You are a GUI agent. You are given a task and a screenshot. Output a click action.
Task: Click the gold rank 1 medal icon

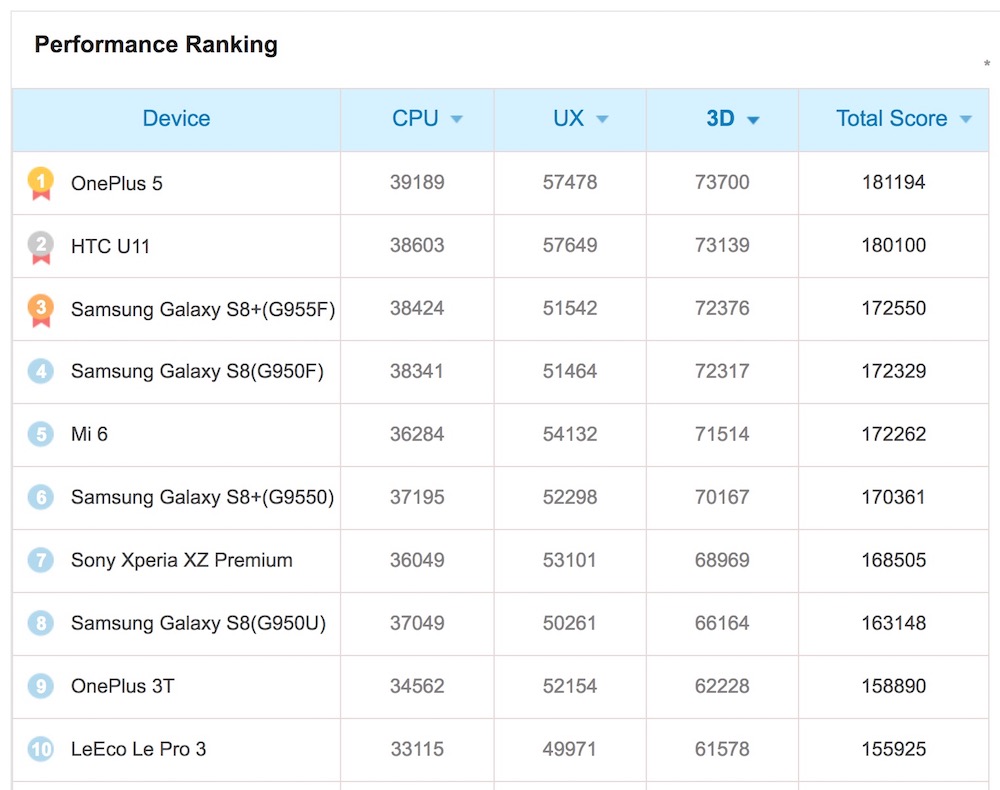pyautogui.click(x=40, y=183)
